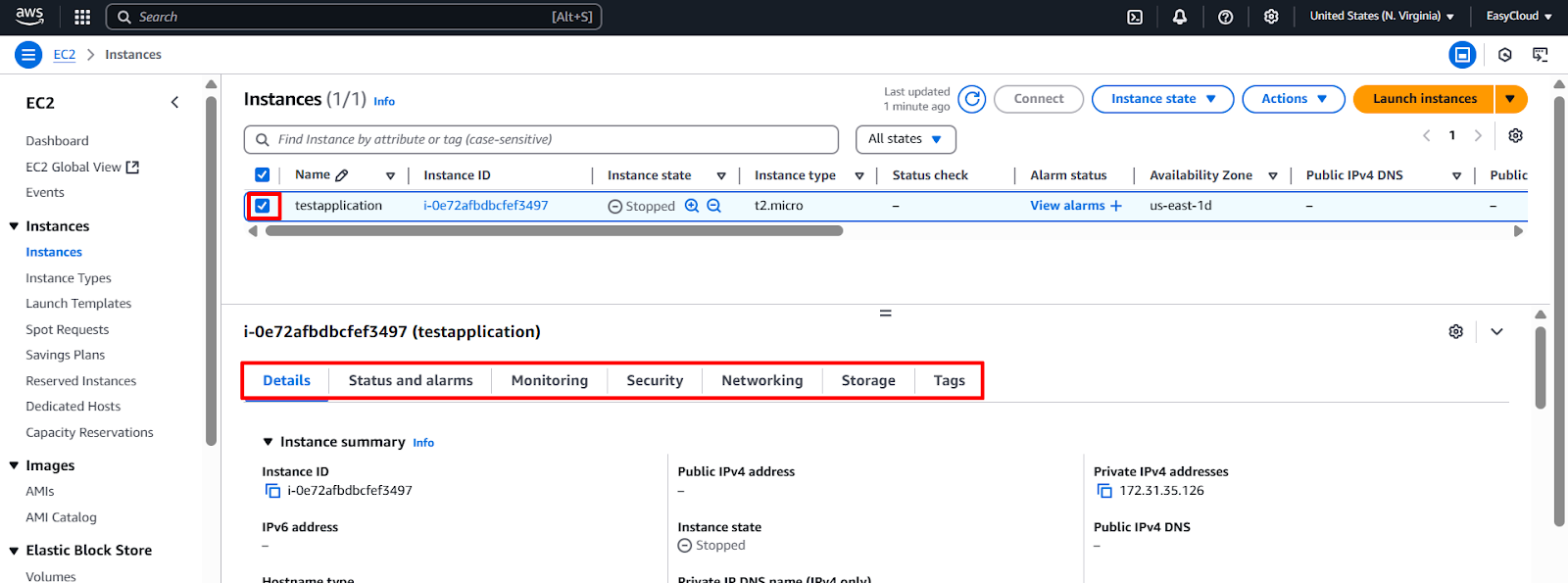Click the monitor icon at the breadcrumb bar's end
Image resolution: width=1568 pixels, height=583 pixels.
[x=1541, y=55]
